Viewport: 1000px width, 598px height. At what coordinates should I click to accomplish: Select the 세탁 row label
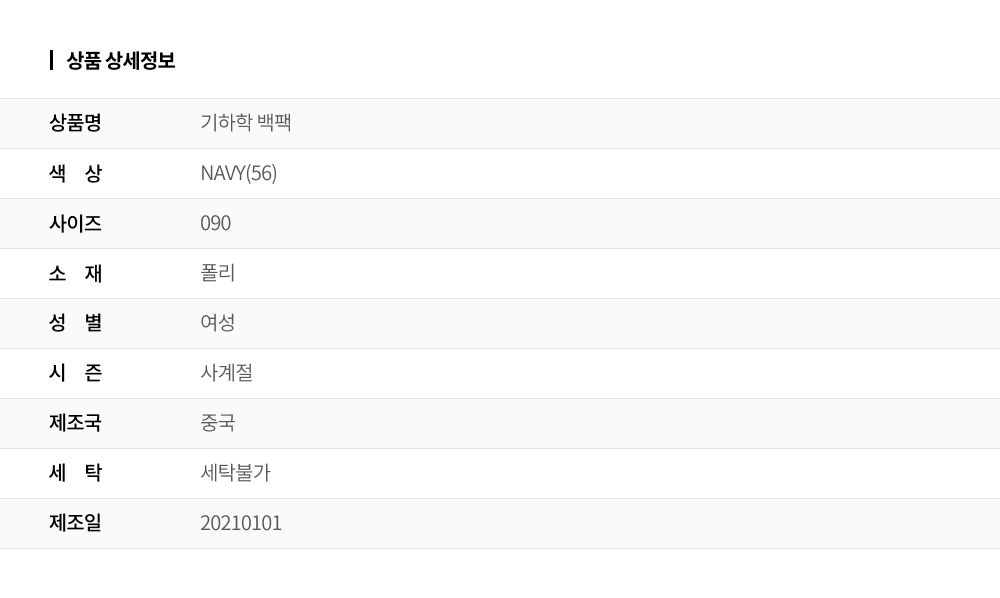tap(75, 473)
